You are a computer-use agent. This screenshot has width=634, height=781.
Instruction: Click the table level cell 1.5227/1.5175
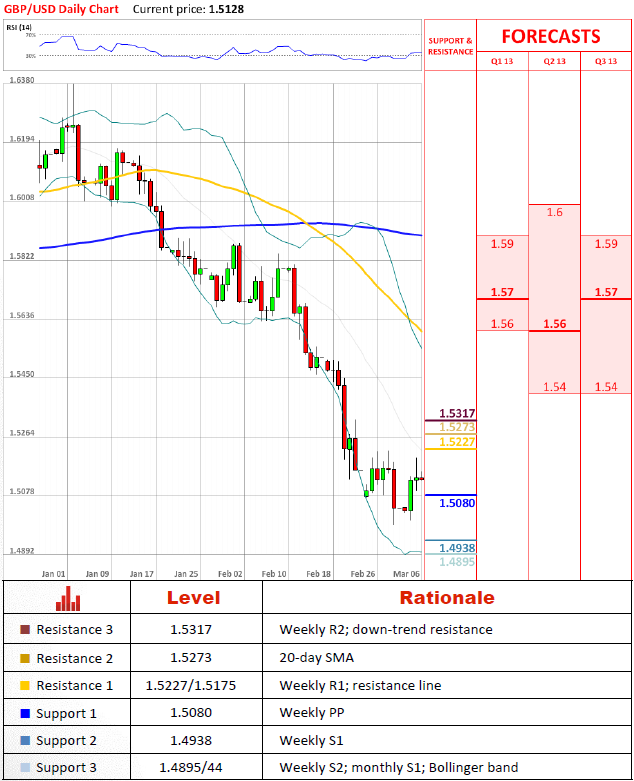(191, 686)
